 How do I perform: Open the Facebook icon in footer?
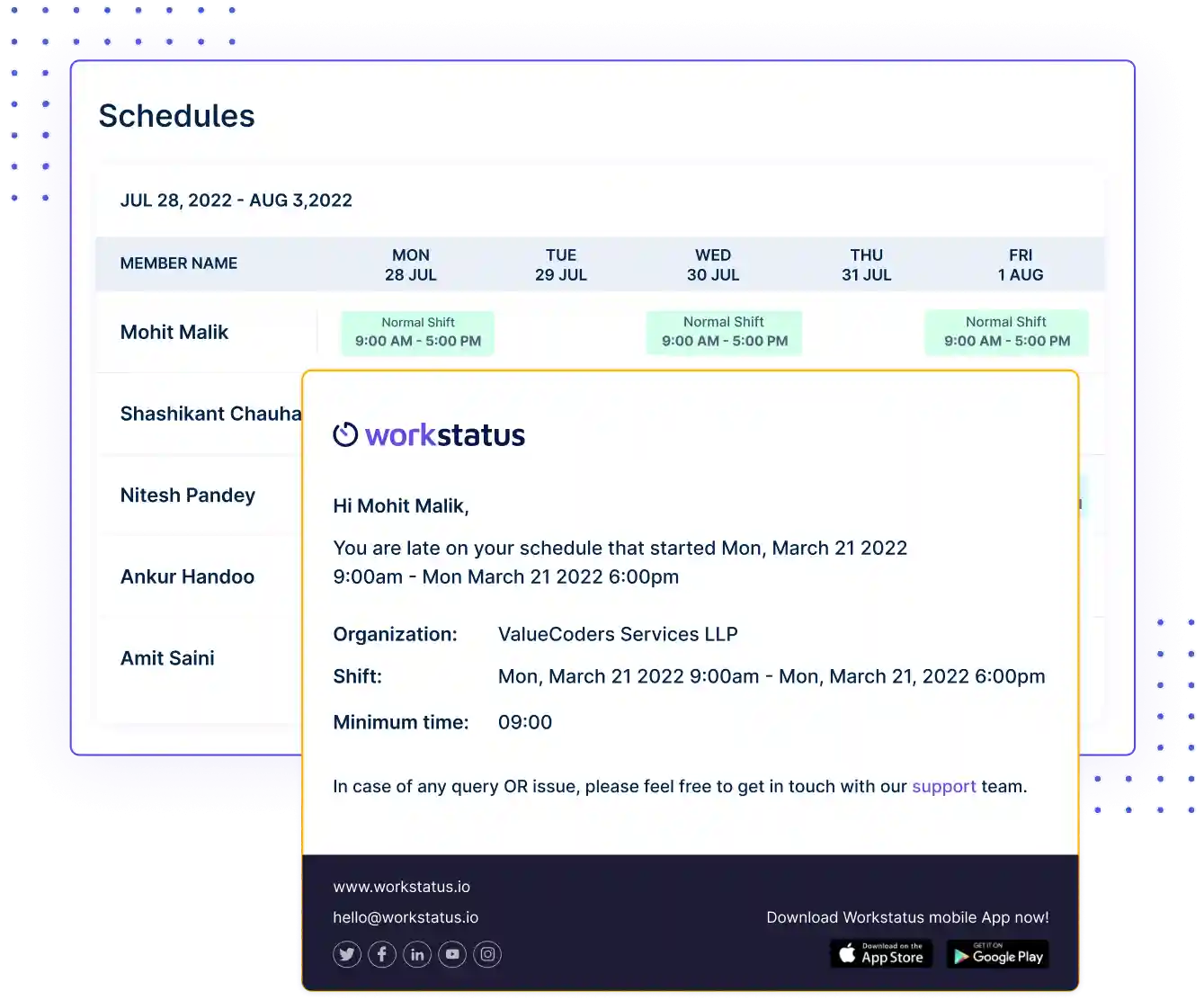(382, 954)
